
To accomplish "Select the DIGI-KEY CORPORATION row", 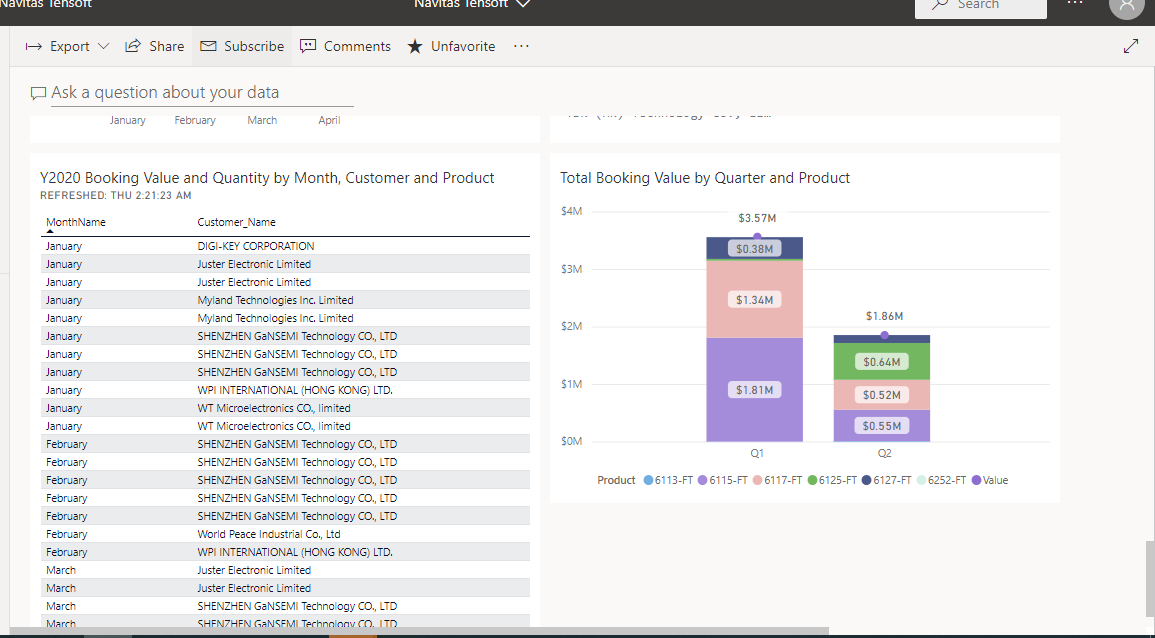I will click(285, 246).
